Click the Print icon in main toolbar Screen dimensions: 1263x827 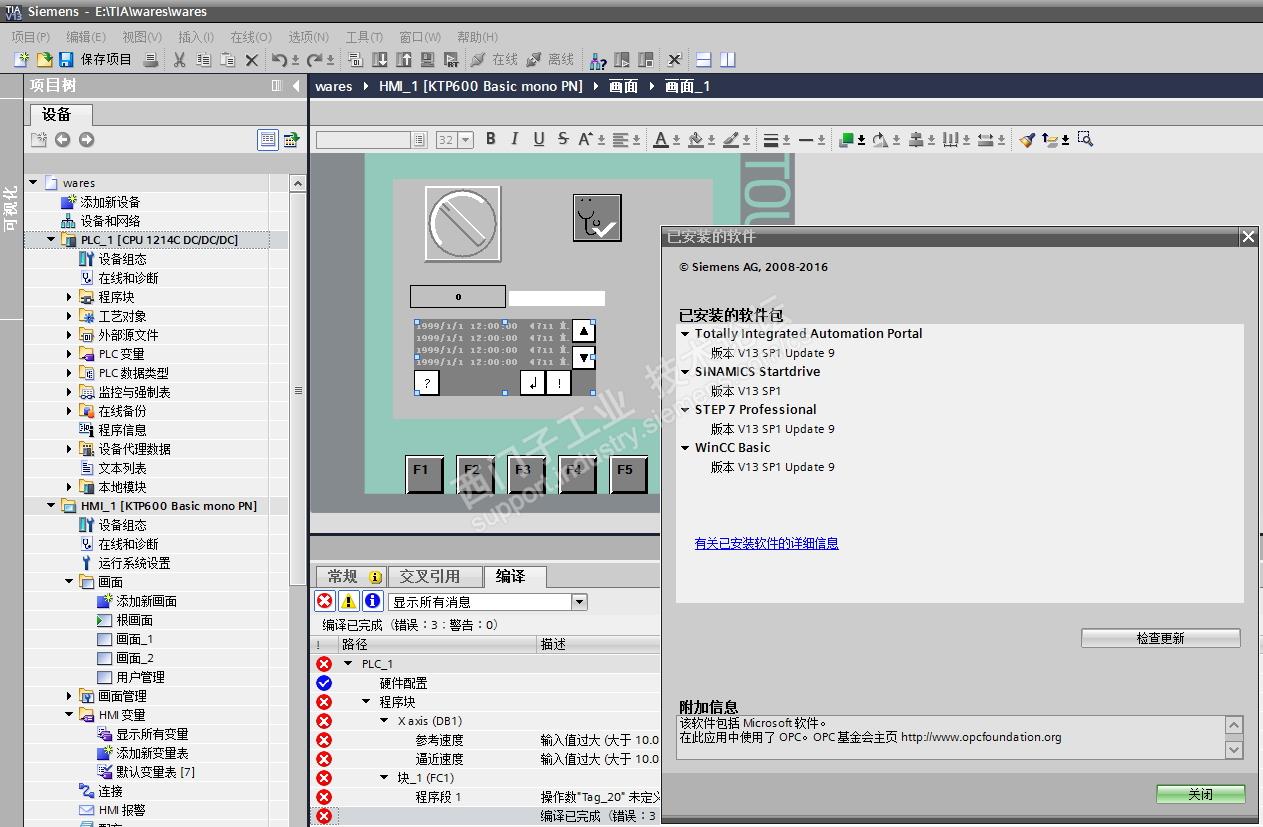tap(151, 60)
